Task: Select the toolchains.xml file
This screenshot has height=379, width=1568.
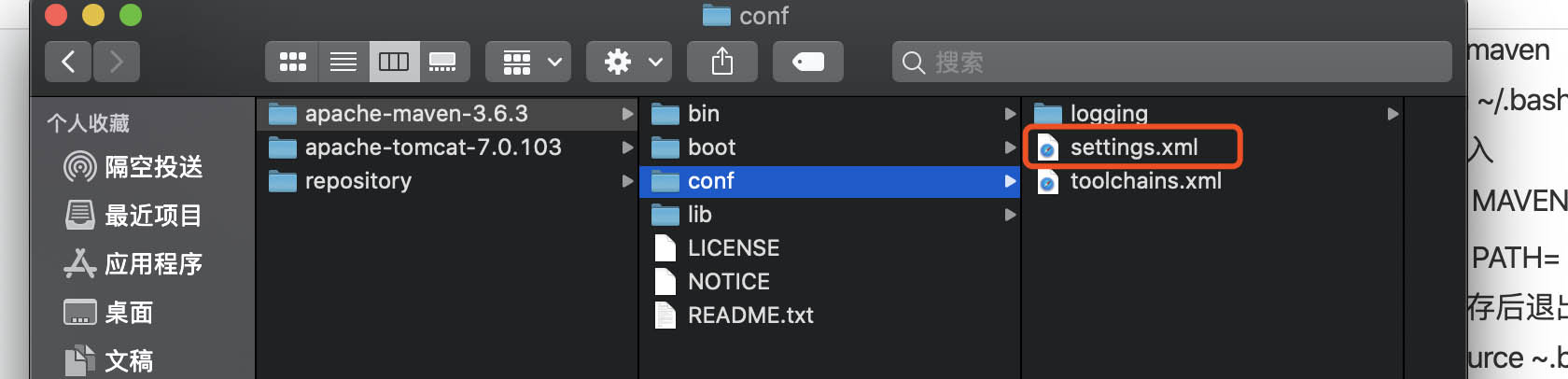Action: 1145,181
